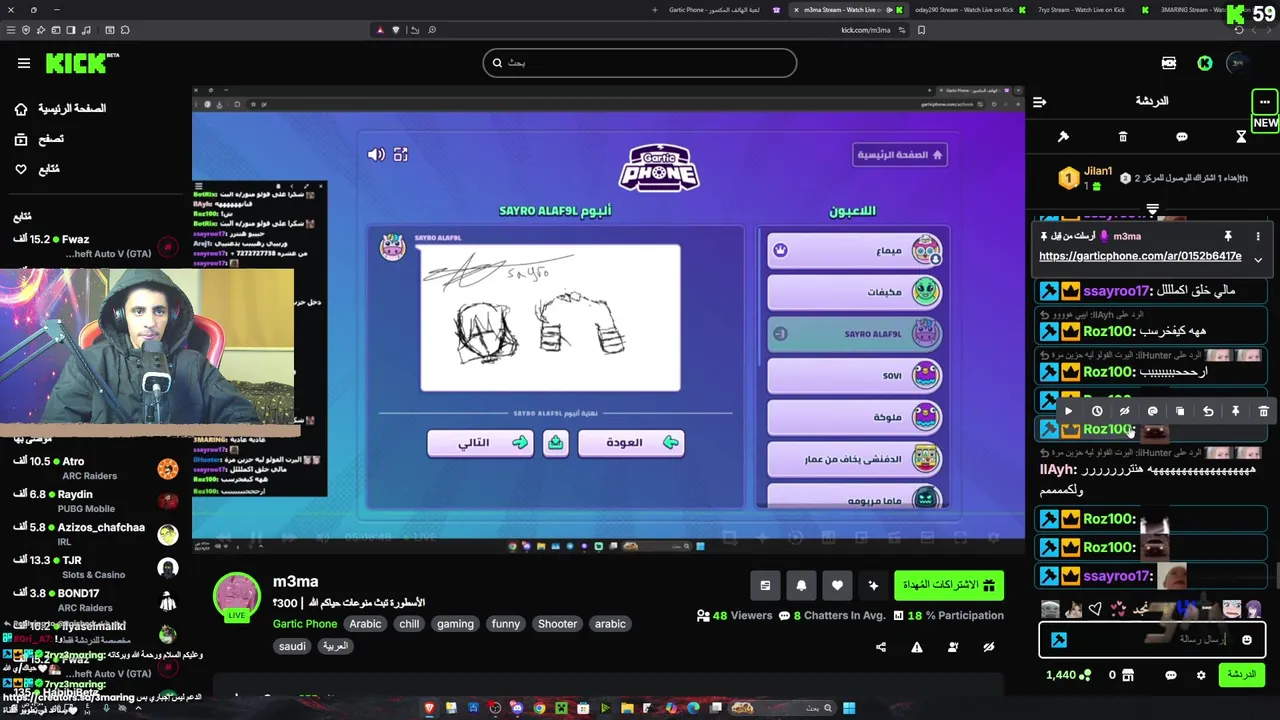Click the 1,440 channel points counter
Image resolution: width=1280 pixels, height=720 pixels.
tap(1068, 675)
